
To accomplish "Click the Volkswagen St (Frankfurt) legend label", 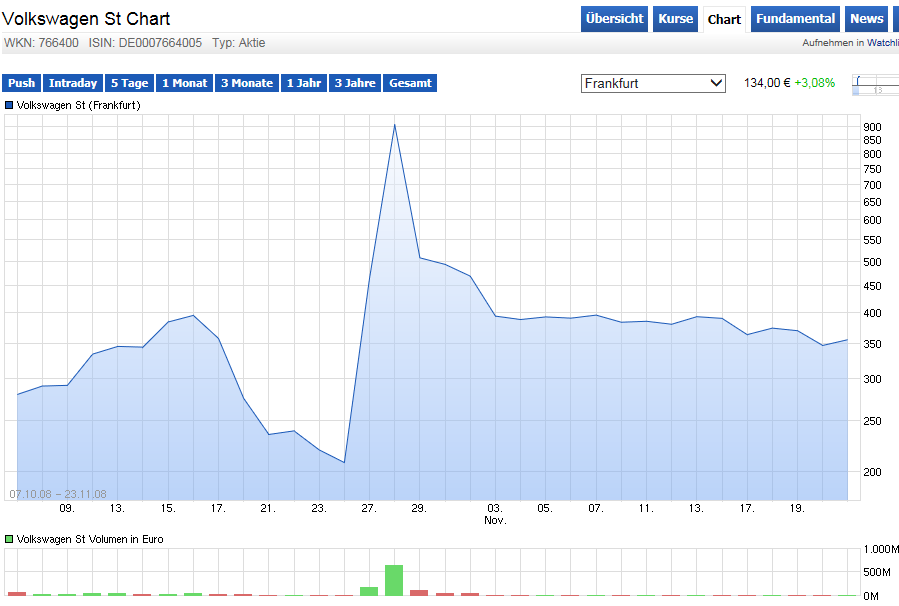I will [79, 105].
